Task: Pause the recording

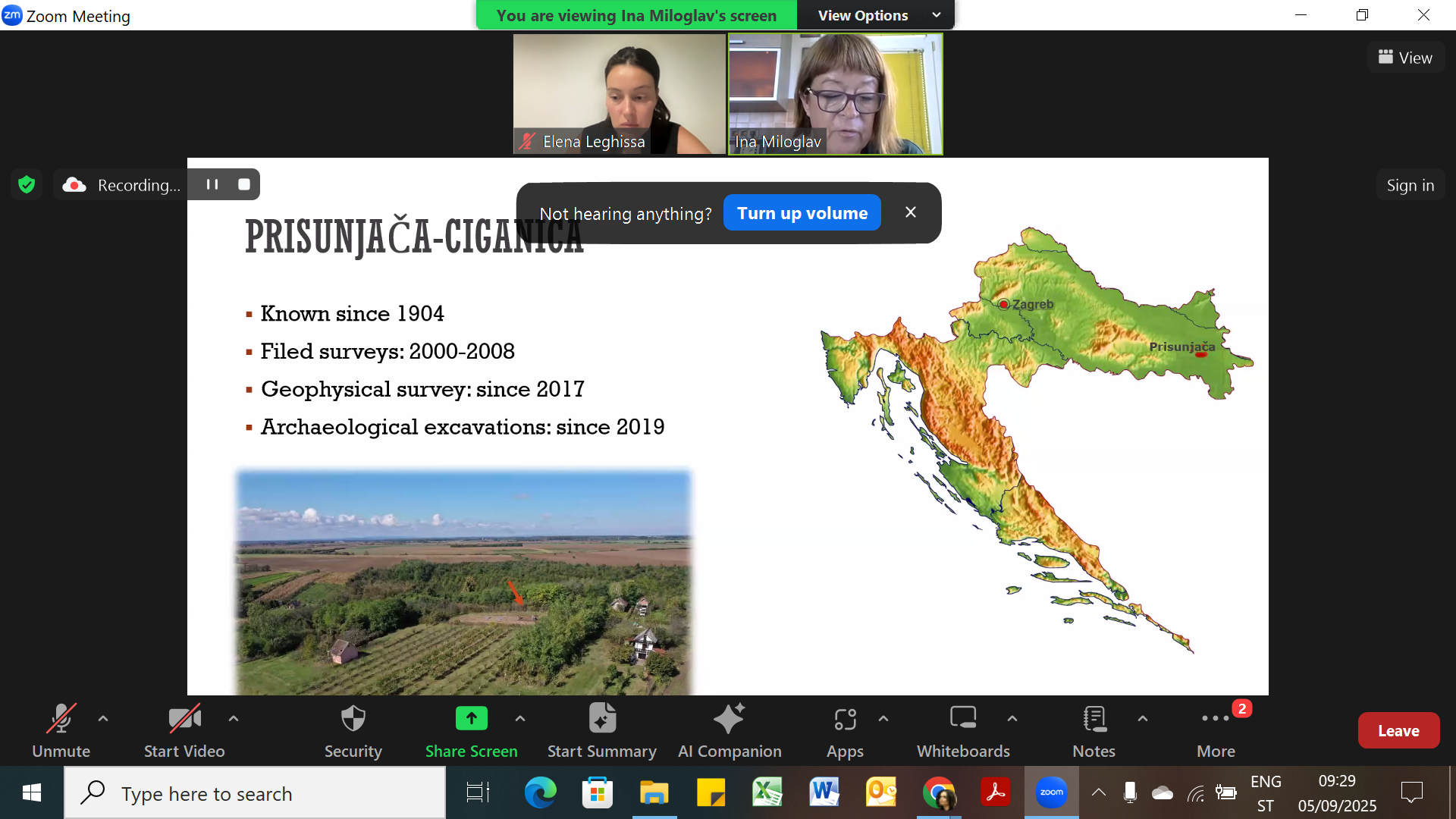Action: [x=212, y=184]
